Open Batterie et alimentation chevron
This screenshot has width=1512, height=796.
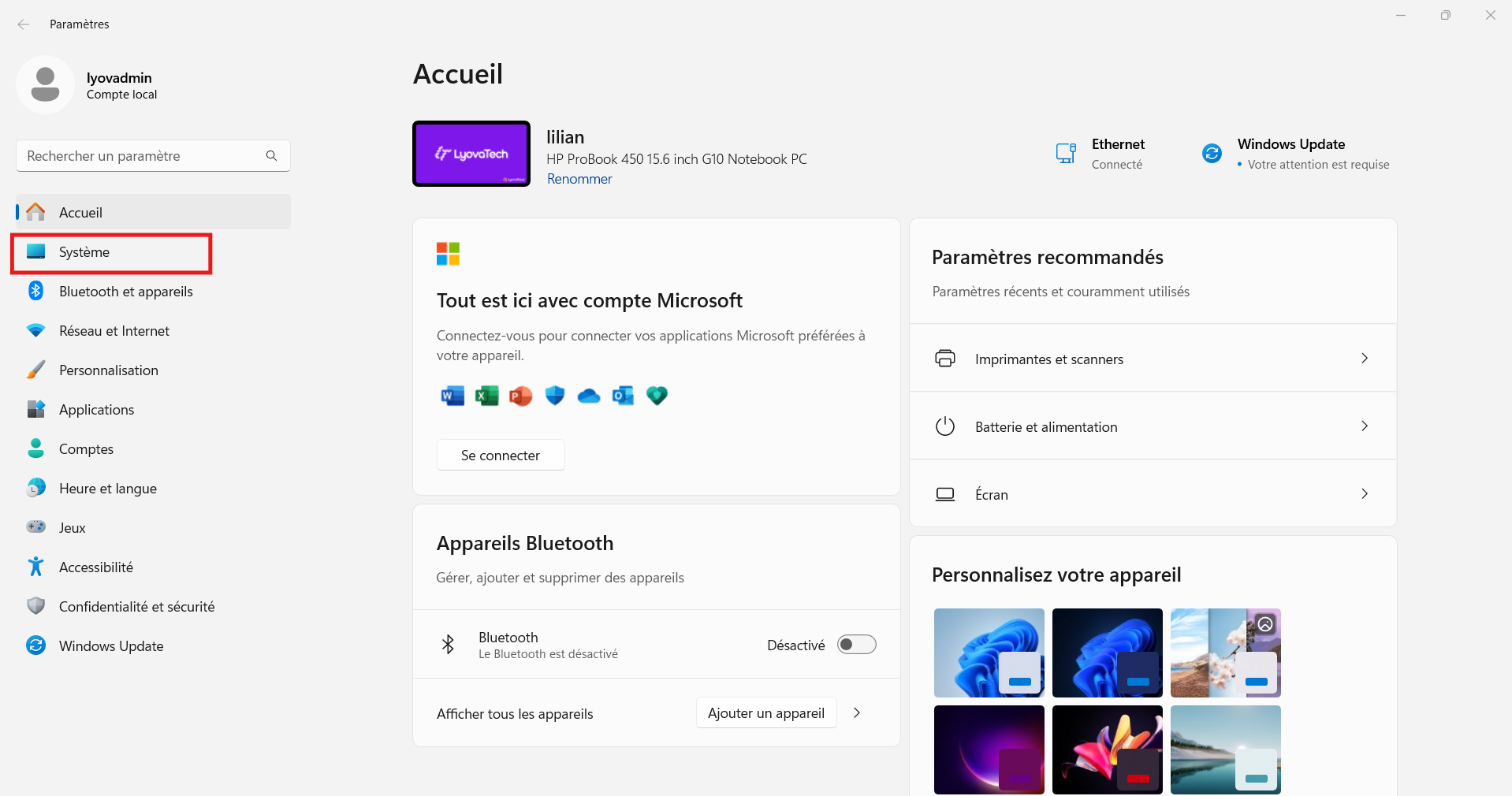click(x=1364, y=426)
